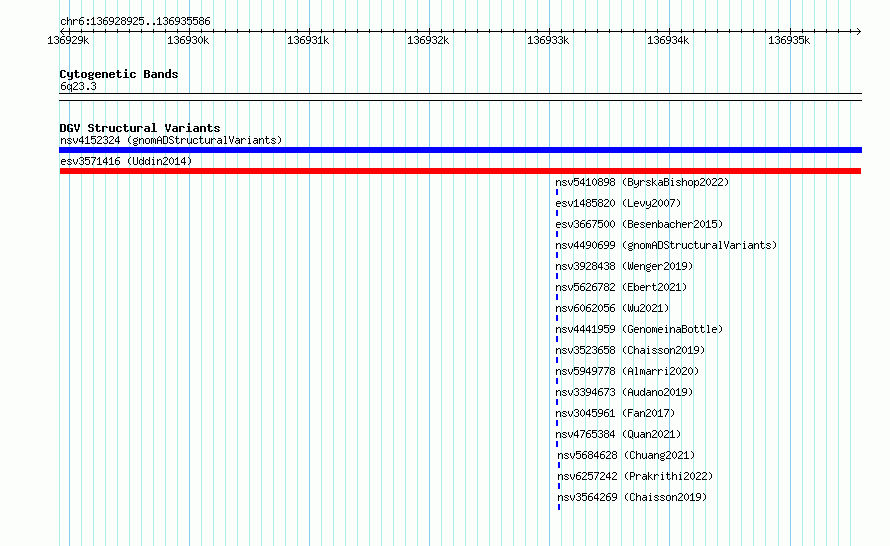Select nsv3523658 (Chaisson2019) variant

630,350
